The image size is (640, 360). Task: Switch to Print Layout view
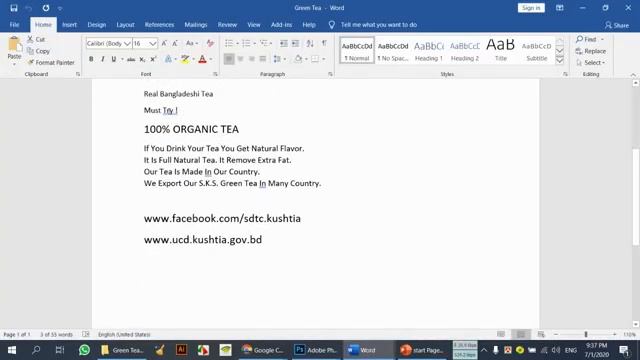click(x=521, y=334)
